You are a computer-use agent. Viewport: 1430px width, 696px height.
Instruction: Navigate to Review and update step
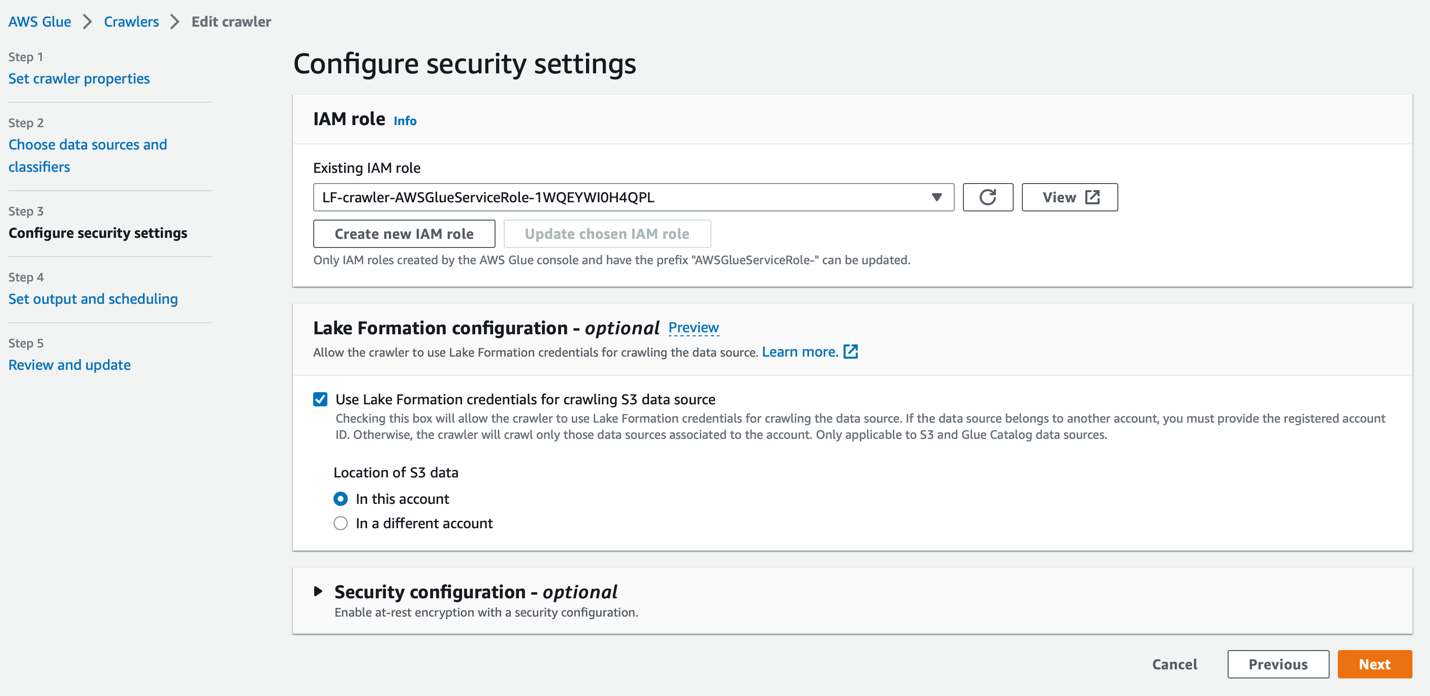click(x=69, y=365)
